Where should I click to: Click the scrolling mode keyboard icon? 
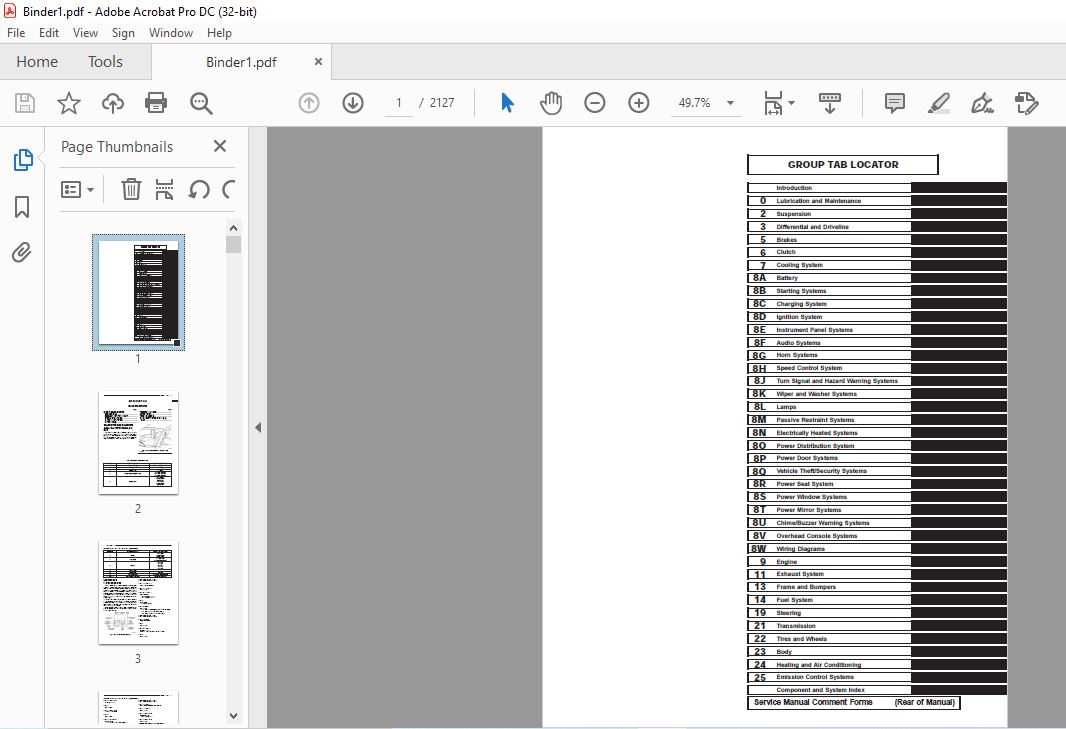click(829, 103)
